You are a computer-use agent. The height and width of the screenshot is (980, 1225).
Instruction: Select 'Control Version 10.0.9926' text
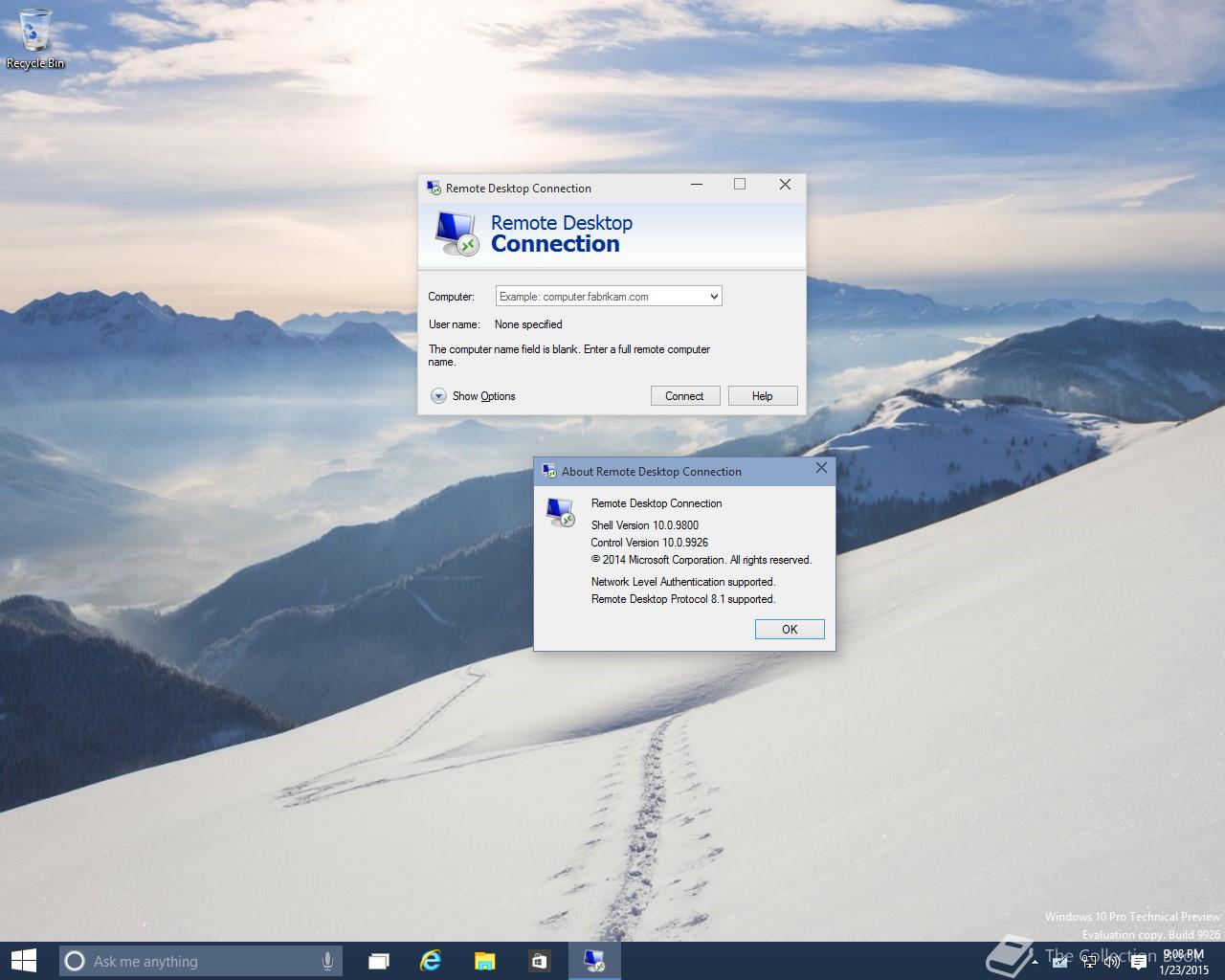click(650, 543)
